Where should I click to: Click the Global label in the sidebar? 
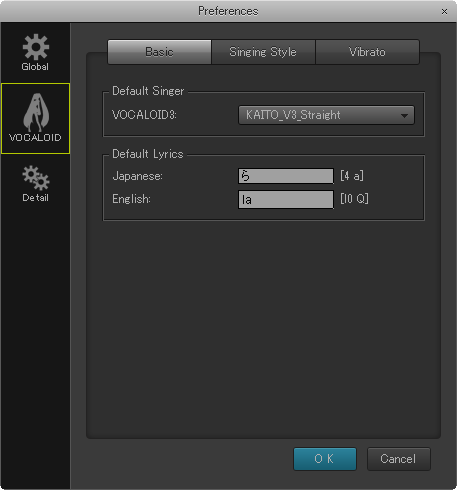35,67
